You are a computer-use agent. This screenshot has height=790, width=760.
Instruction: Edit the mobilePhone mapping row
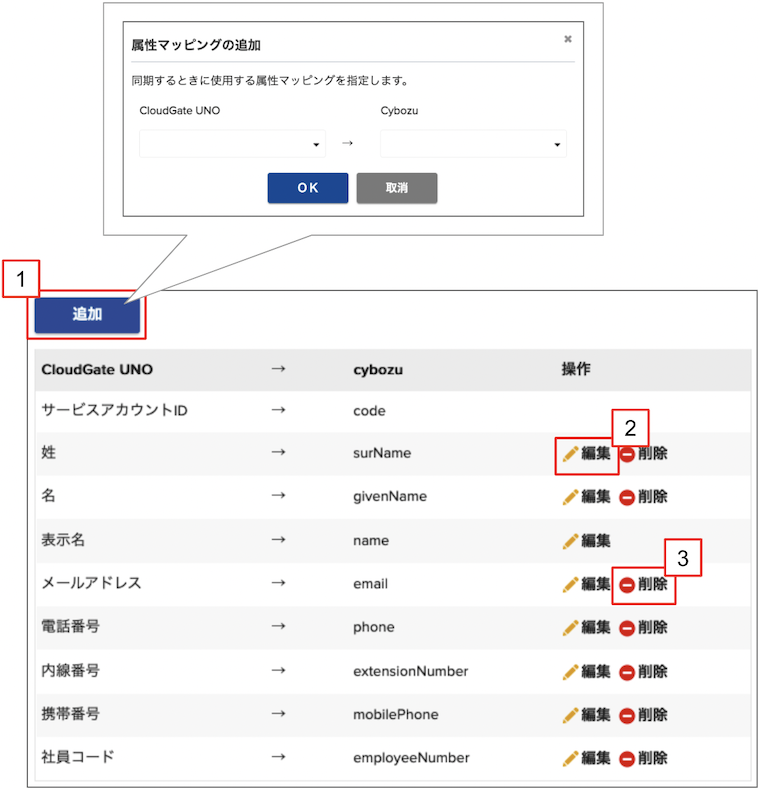point(587,714)
